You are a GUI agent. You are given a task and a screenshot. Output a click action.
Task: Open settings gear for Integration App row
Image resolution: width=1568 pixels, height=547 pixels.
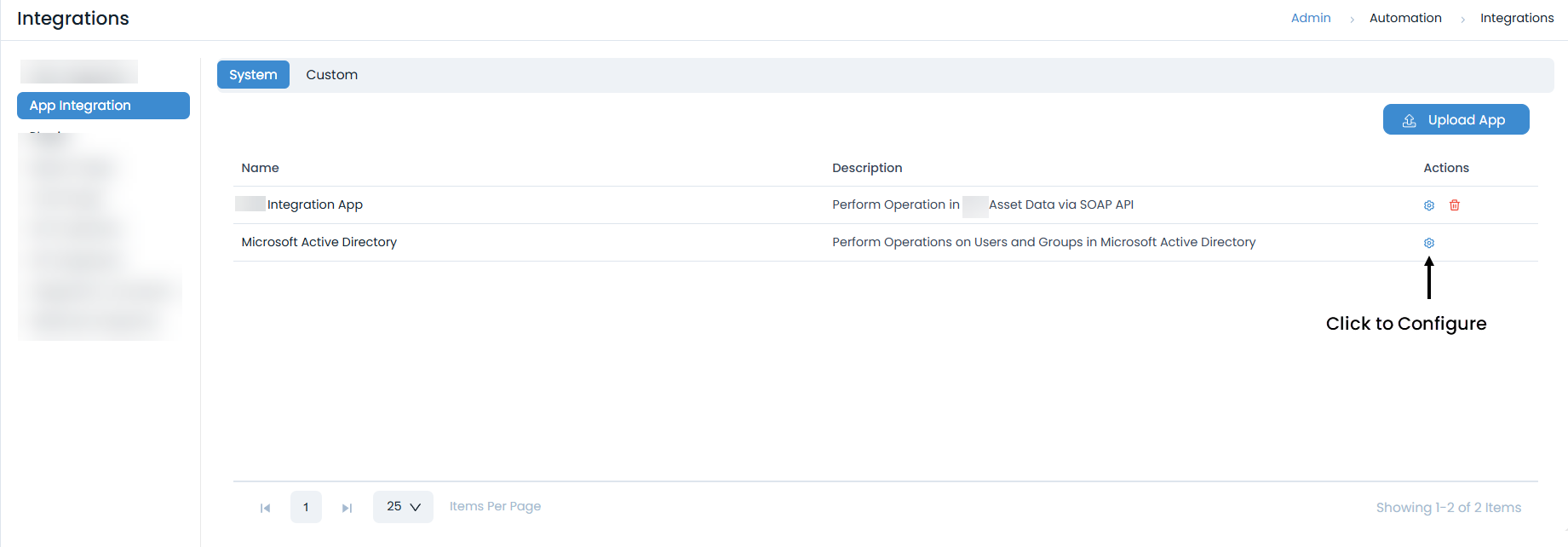pyautogui.click(x=1429, y=205)
